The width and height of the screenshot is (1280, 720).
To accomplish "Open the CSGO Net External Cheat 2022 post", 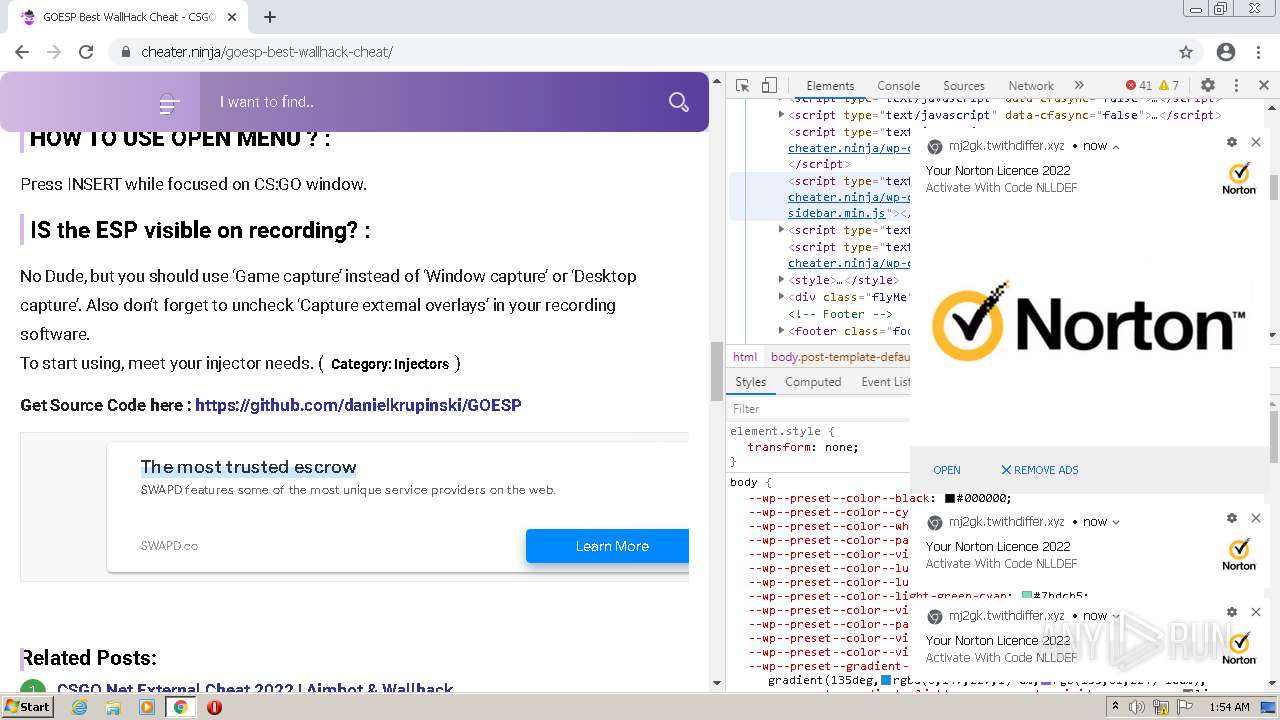I will (x=255, y=689).
